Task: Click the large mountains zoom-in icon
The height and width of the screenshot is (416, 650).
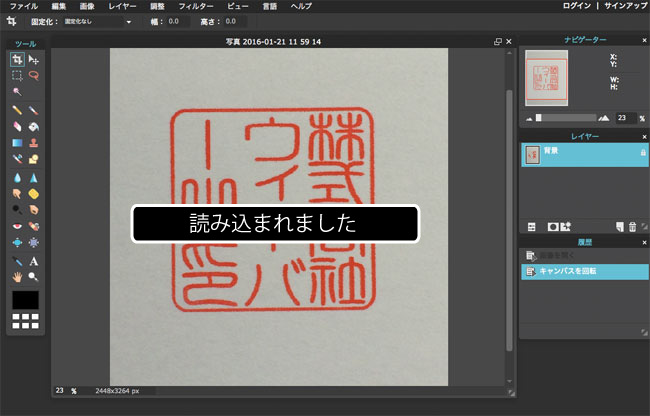Action: pos(604,119)
